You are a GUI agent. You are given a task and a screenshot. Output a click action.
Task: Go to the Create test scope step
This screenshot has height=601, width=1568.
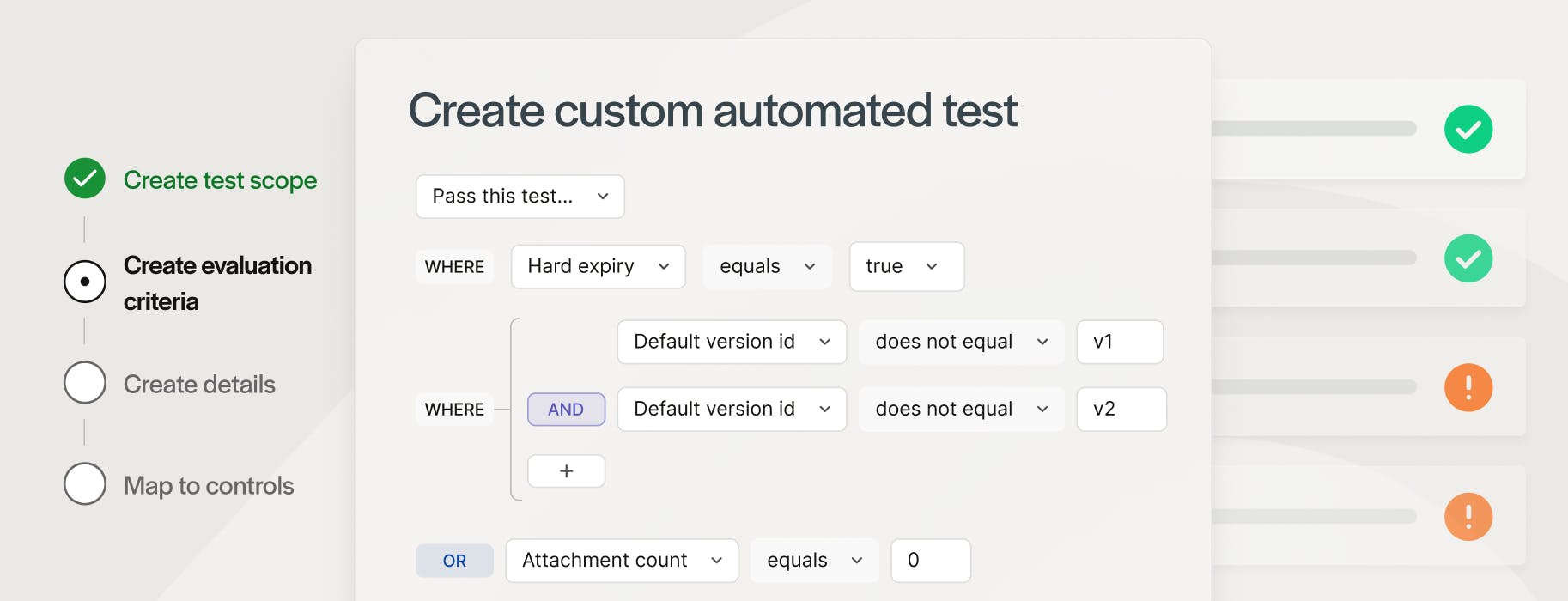click(x=220, y=180)
